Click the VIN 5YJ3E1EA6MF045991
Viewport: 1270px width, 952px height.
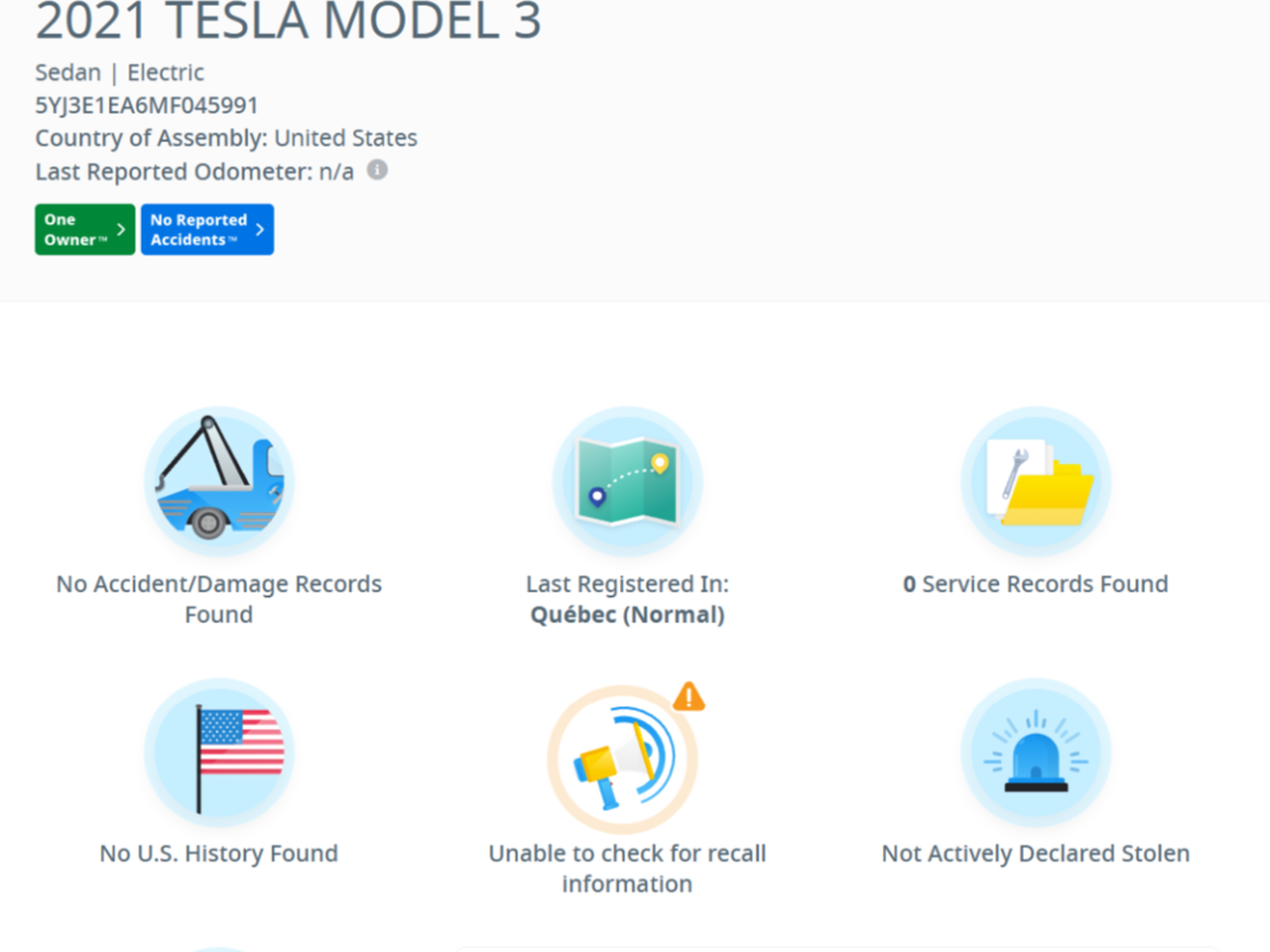pos(147,105)
